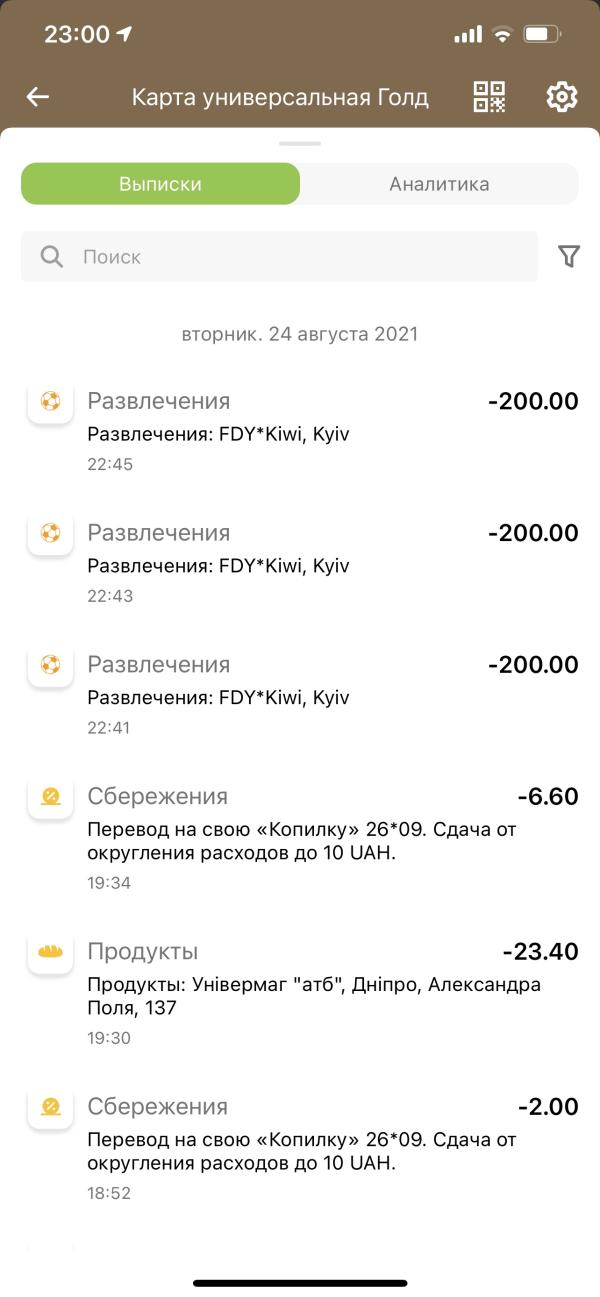600x1297 pixels.
Task: Open card settings gear icon
Action: click(562, 97)
